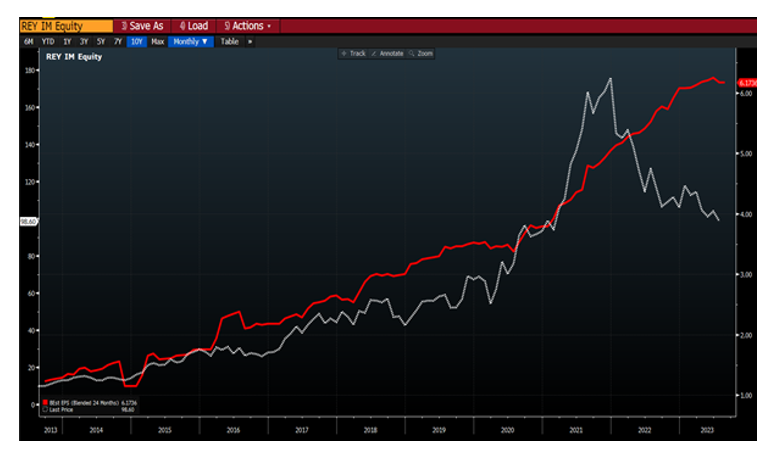The width and height of the screenshot is (768, 452).
Task: Switch to the Table view
Action: point(229,41)
